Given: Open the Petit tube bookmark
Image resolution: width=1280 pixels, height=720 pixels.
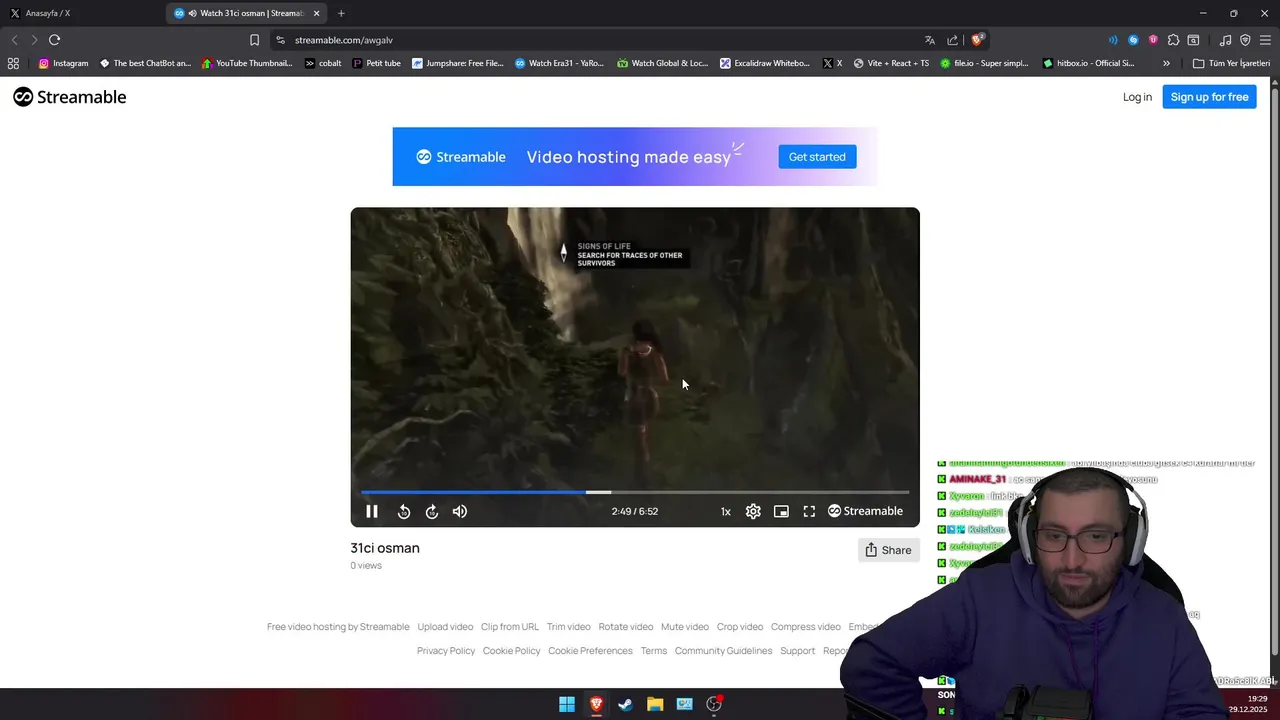Looking at the screenshot, I should click(376, 63).
